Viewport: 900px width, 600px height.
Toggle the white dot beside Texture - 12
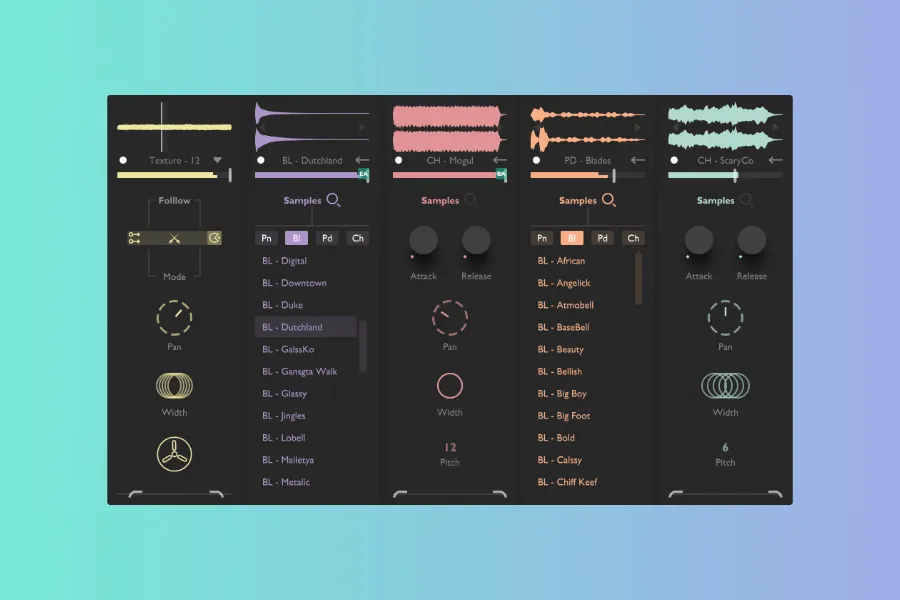click(x=123, y=160)
